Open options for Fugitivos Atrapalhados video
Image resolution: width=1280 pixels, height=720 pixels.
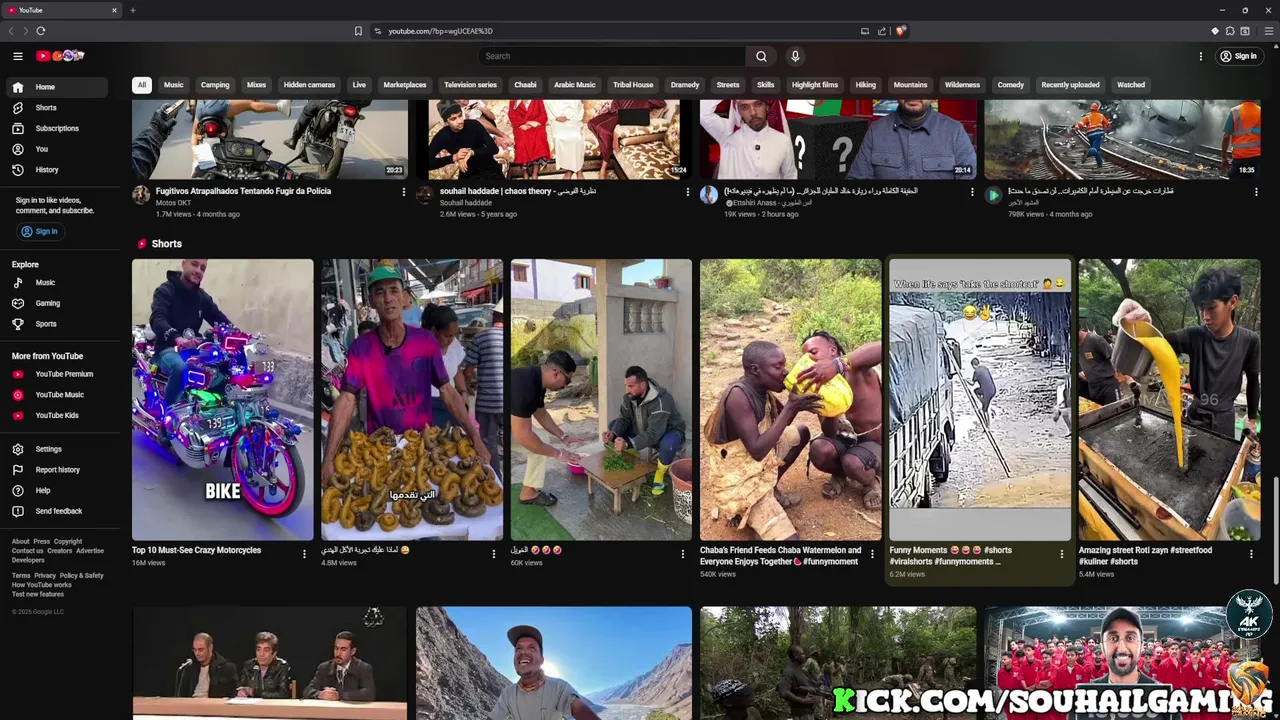(404, 192)
